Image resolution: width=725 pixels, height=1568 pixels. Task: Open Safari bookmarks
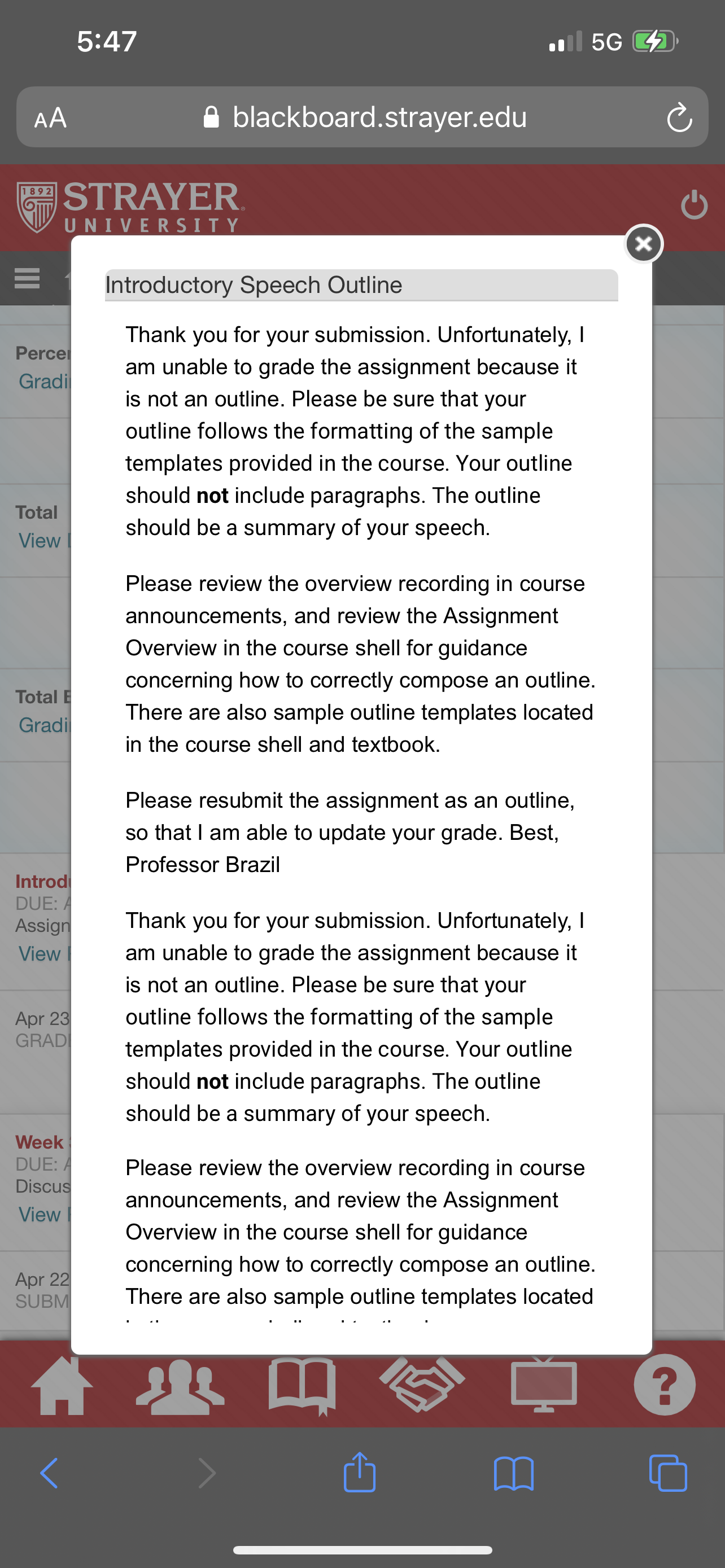[514, 1474]
